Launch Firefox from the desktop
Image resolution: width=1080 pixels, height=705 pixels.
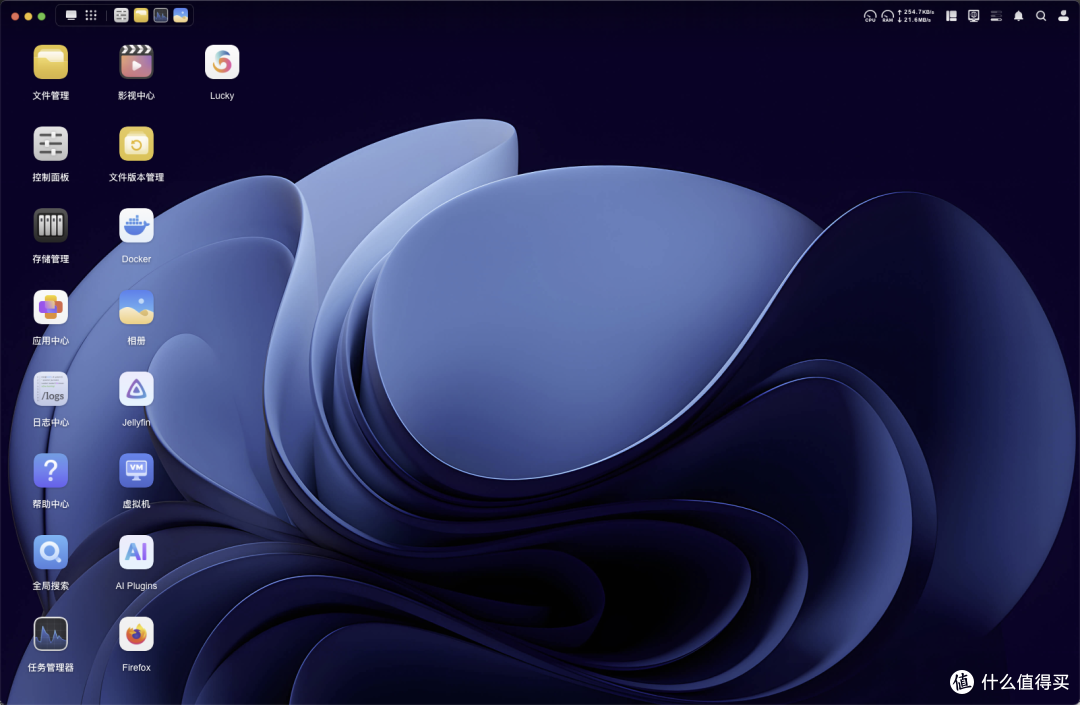136,634
